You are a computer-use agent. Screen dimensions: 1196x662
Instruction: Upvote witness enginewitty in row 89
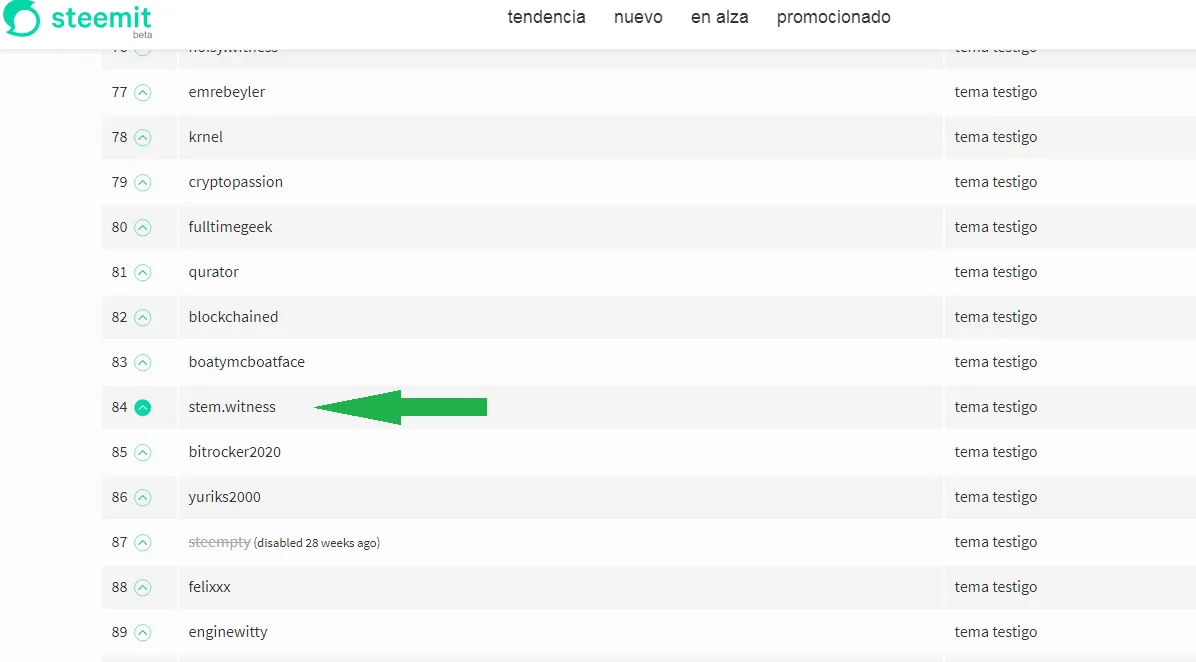[143, 633]
